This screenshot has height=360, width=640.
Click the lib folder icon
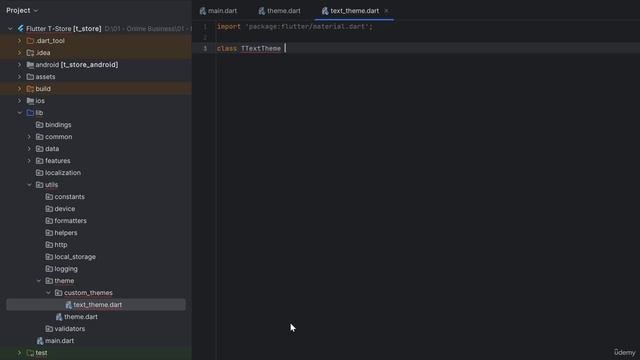30,113
